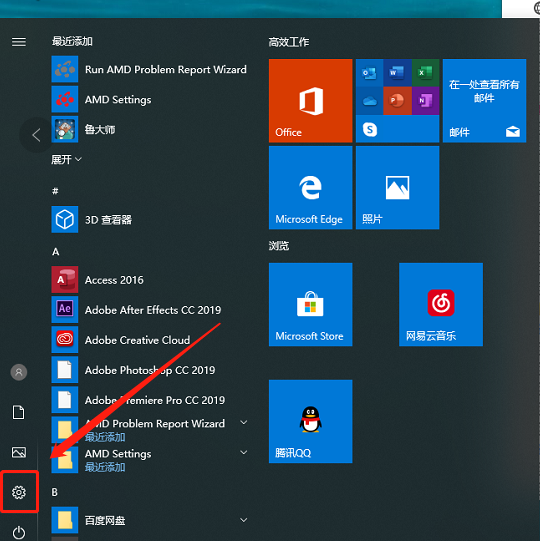The height and width of the screenshot is (541, 540).
Task: Open the Excel icon in Office group tile
Action: pyautogui.click(x=425, y=73)
